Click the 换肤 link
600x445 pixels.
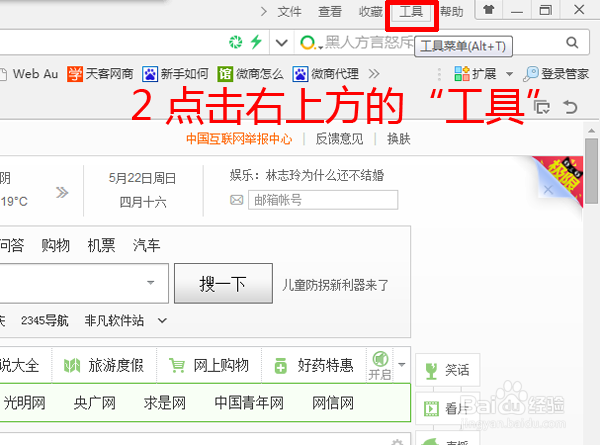tap(399, 139)
